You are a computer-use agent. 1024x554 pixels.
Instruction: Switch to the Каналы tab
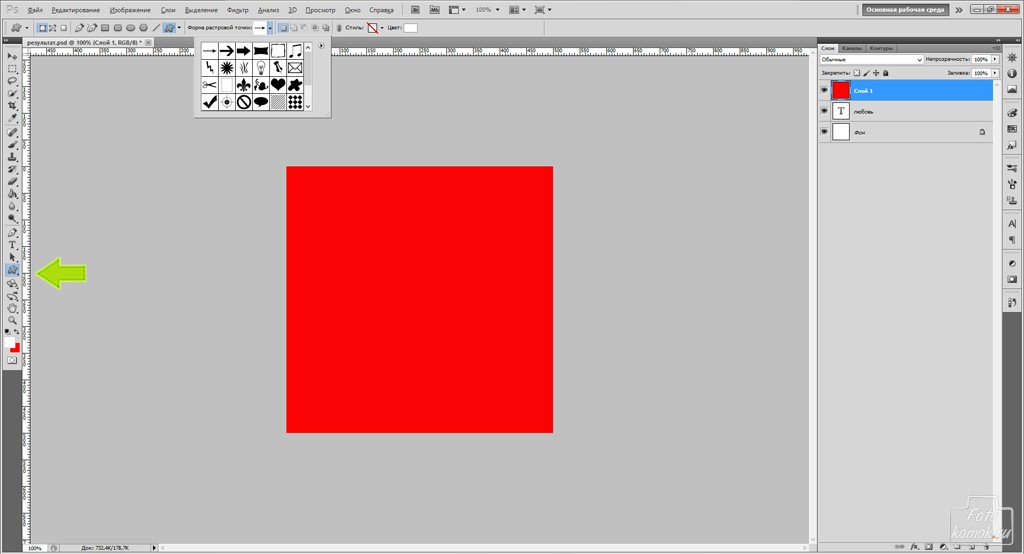click(852, 48)
